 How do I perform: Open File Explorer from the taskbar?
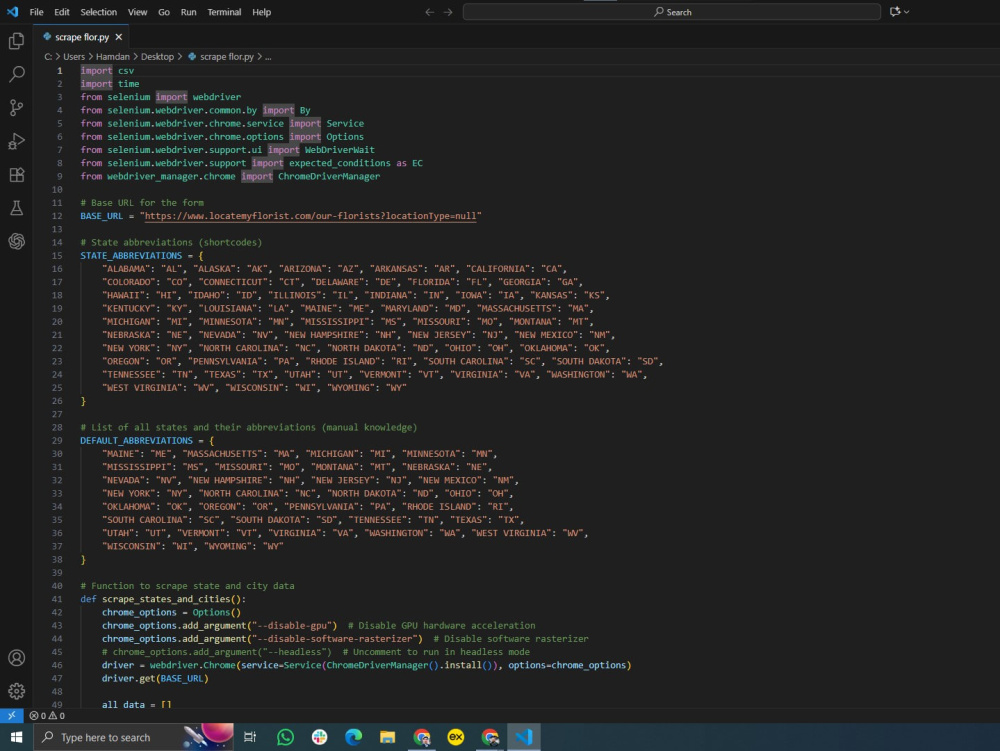coord(387,737)
